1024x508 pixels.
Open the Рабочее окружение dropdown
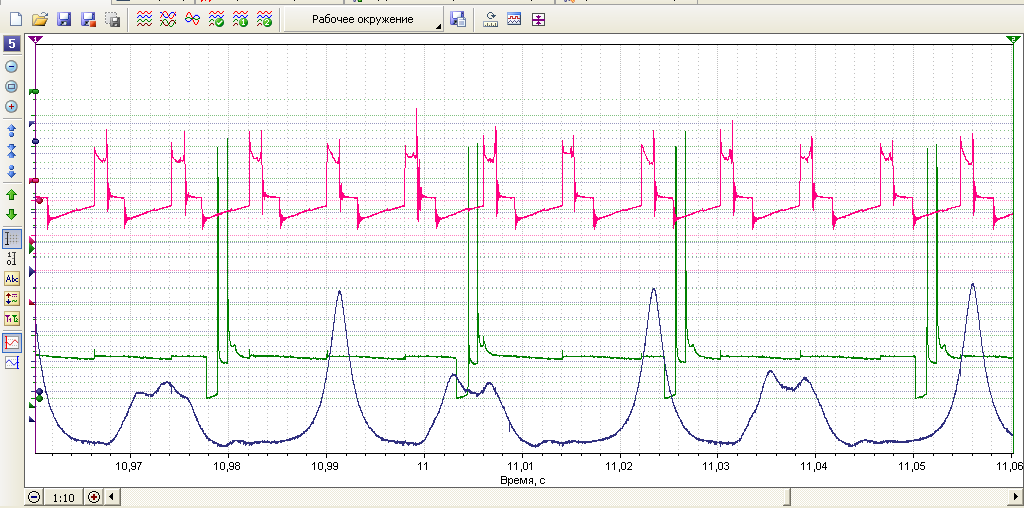pos(364,20)
